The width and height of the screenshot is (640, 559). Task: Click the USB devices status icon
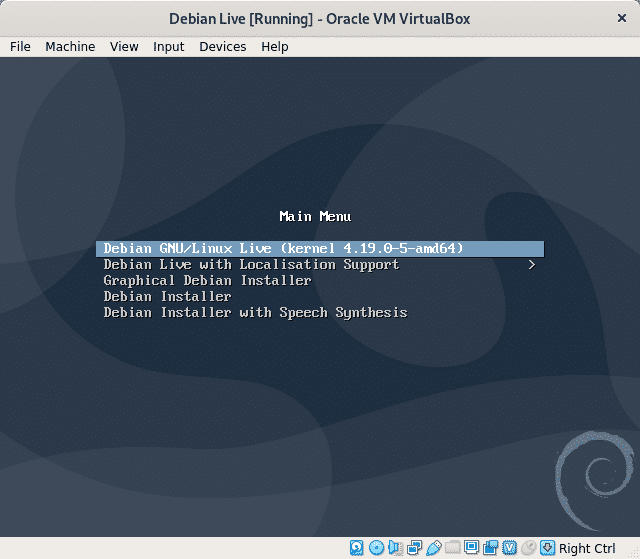(433, 548)
